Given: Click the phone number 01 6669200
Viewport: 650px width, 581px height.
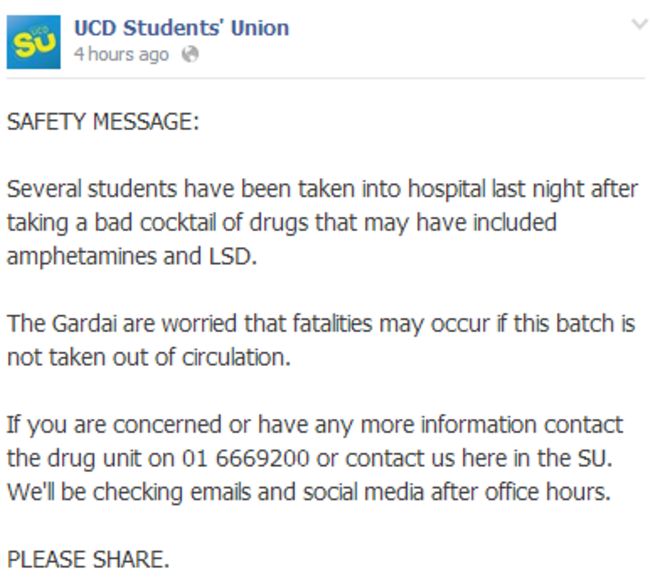Looking at the screenshot, I should [x=246, y=458].
